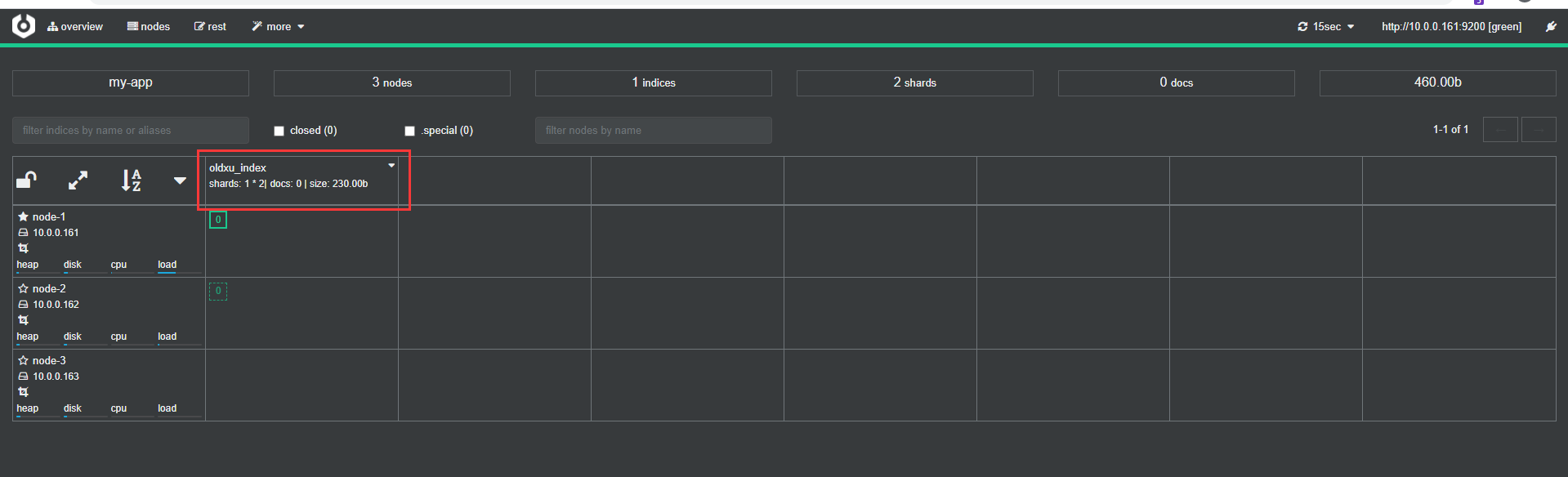Click the host URL http://10.0.0.161:9200 [green]
The image size is (1568, 477).
[x=1451, y=26]
